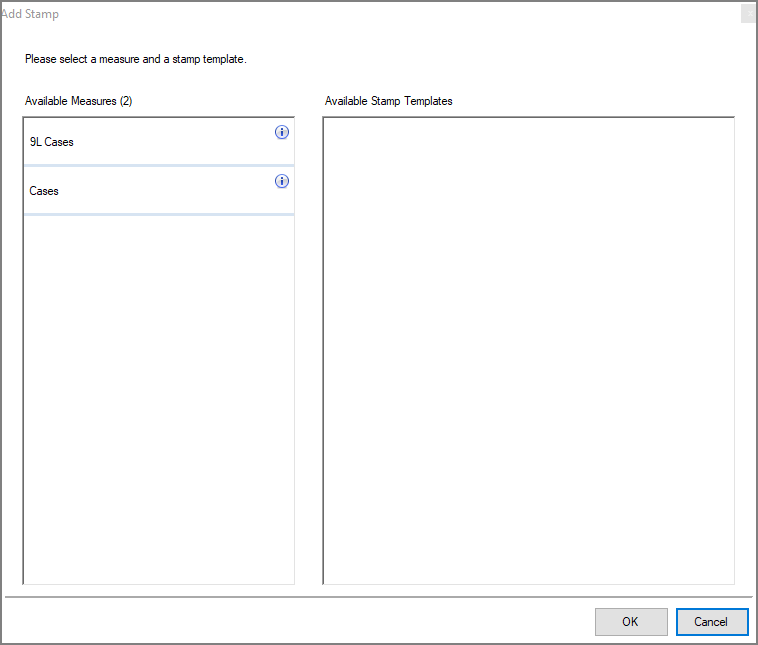Click the info icon for 9L Cases
The width and height of the screenshot is (758, 645).
[x=282, y=132]
